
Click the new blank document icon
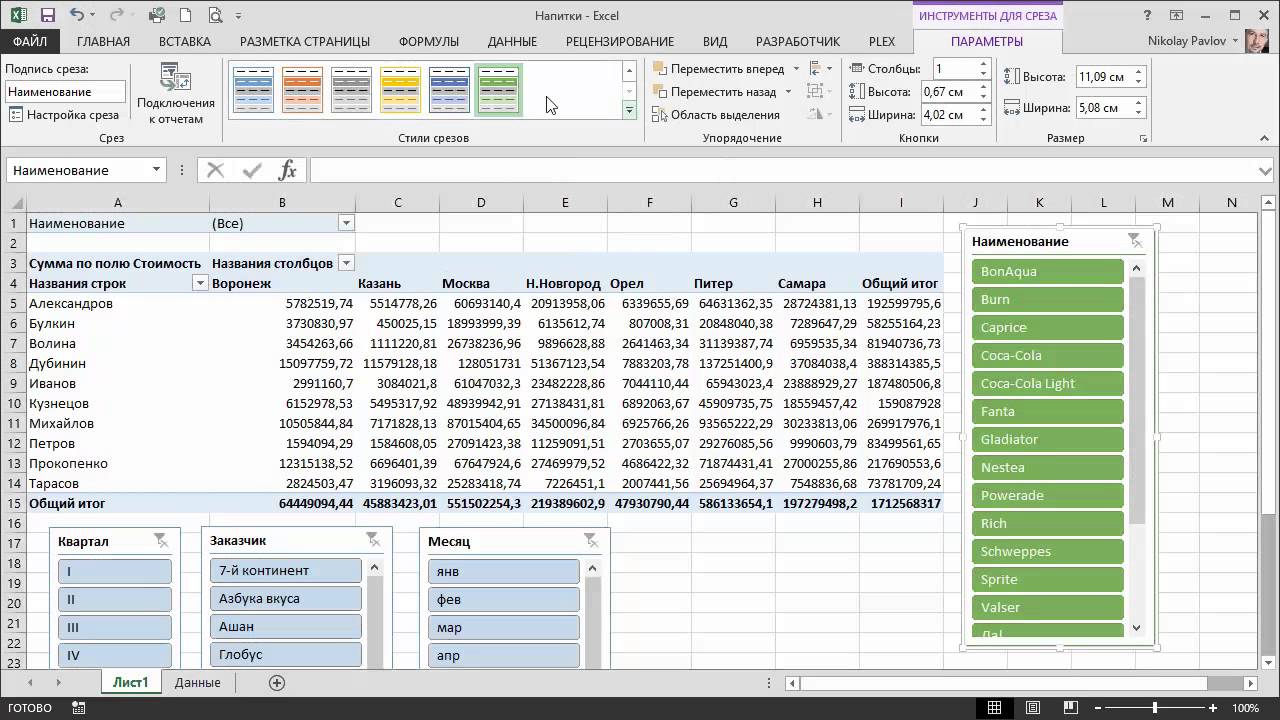[186, 15]
